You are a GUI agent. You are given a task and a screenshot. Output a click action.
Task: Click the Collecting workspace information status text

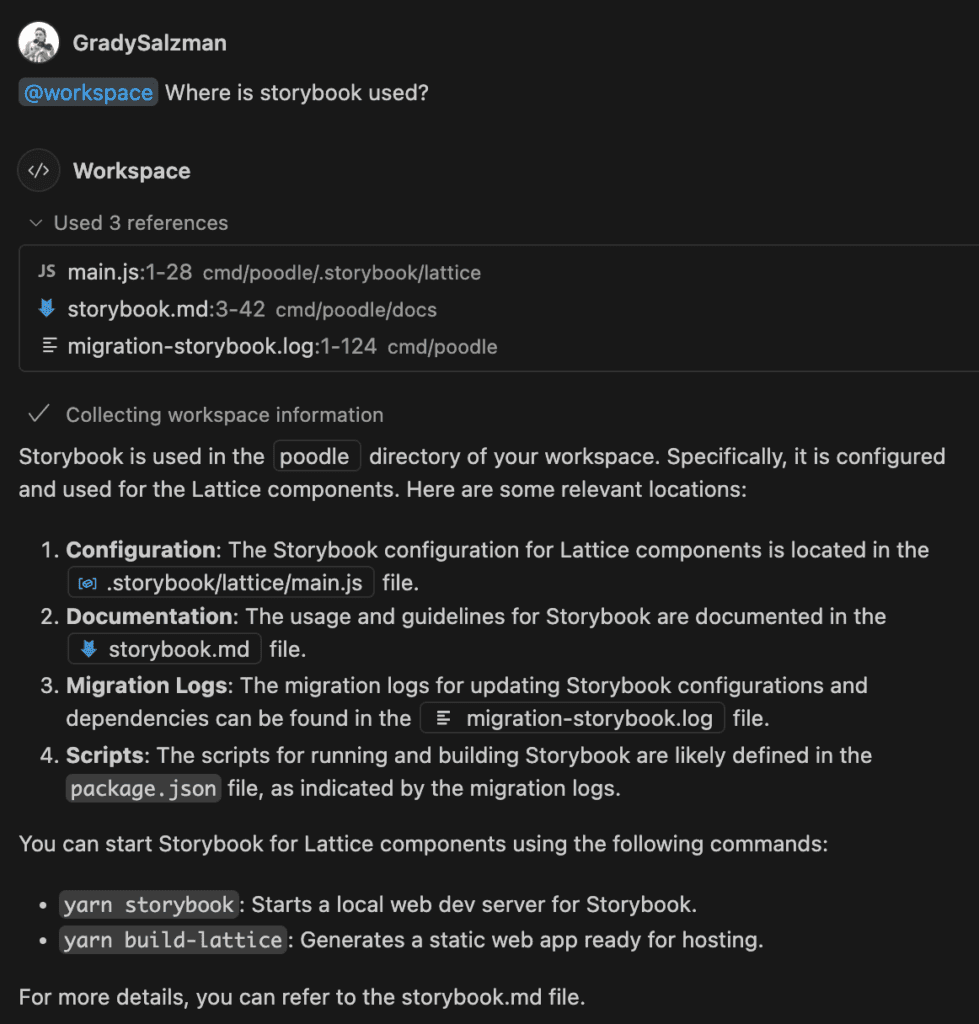tap(224, 415)
